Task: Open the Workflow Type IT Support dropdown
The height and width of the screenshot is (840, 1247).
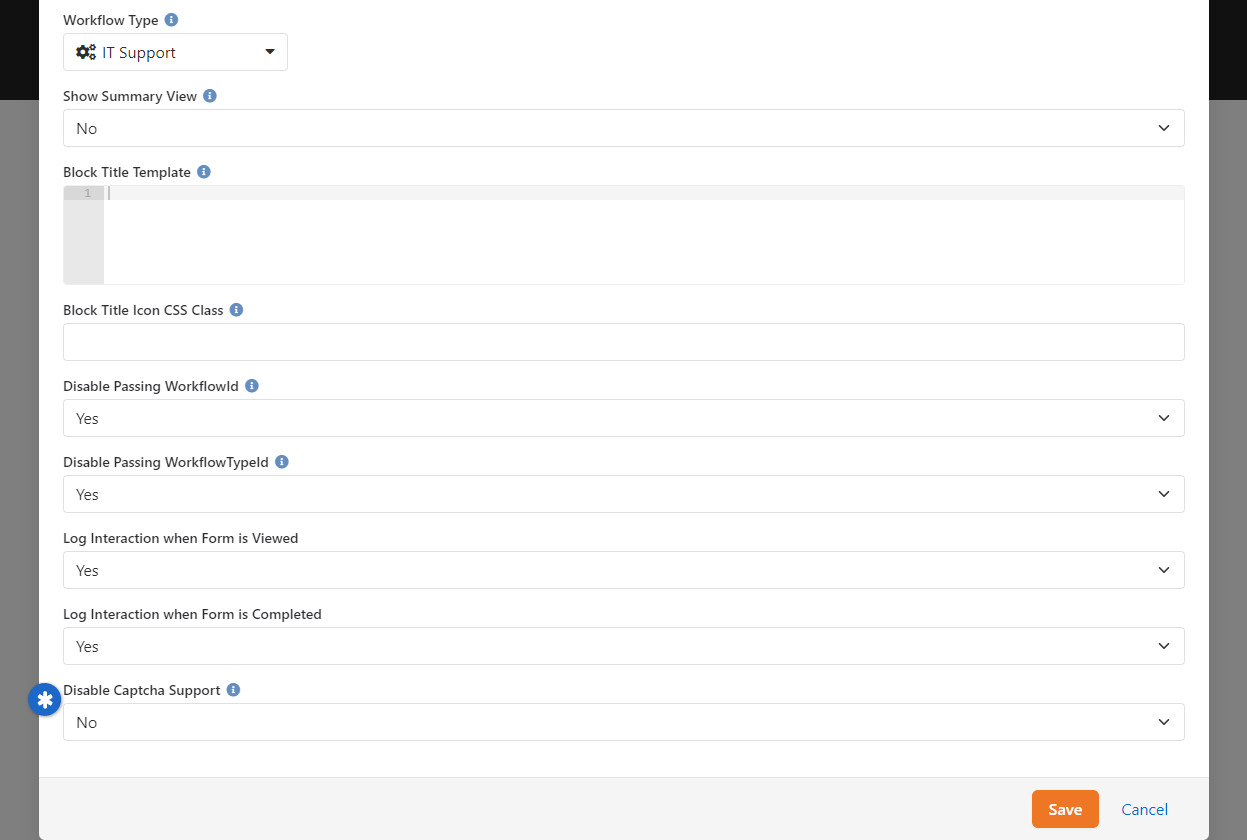Action: pos(175,52)
